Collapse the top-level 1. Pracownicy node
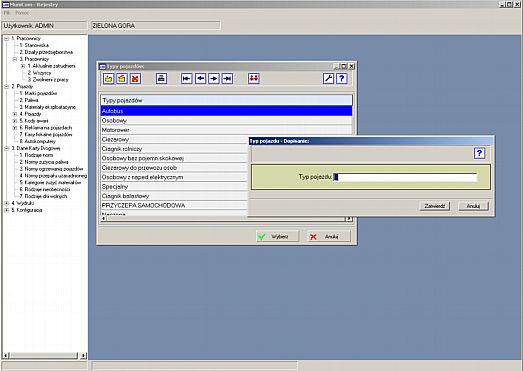Screen dimensions: 523x371 (x=7, y=39)
